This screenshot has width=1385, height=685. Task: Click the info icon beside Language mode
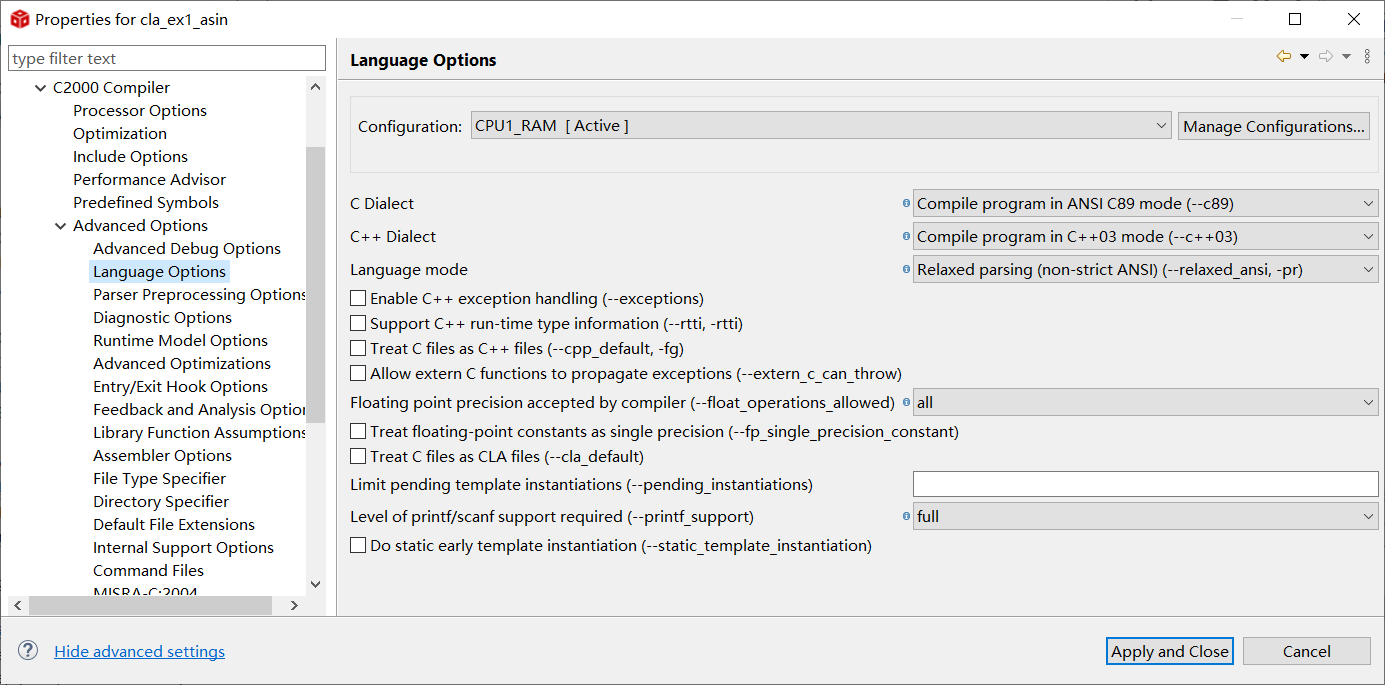tap(906, 269)
